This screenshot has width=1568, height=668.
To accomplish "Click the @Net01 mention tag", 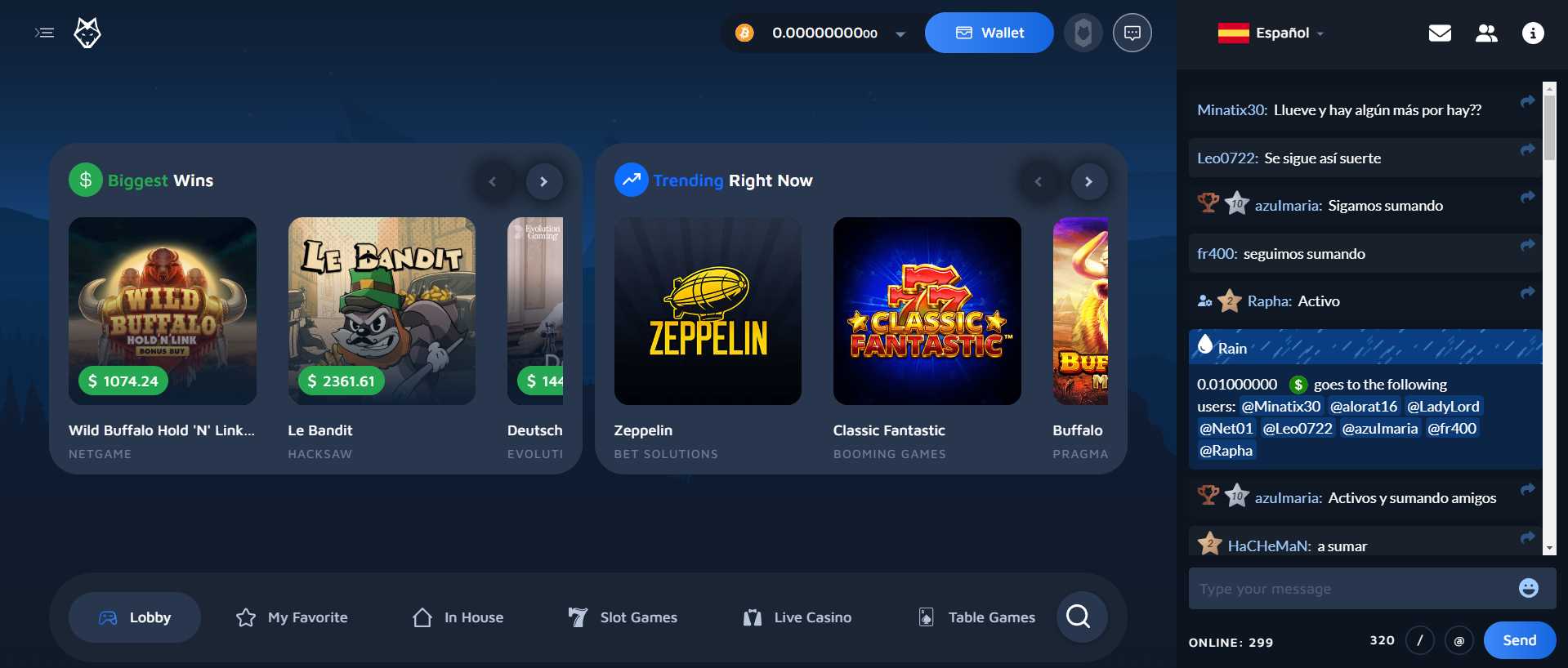I will (1226, 429).
